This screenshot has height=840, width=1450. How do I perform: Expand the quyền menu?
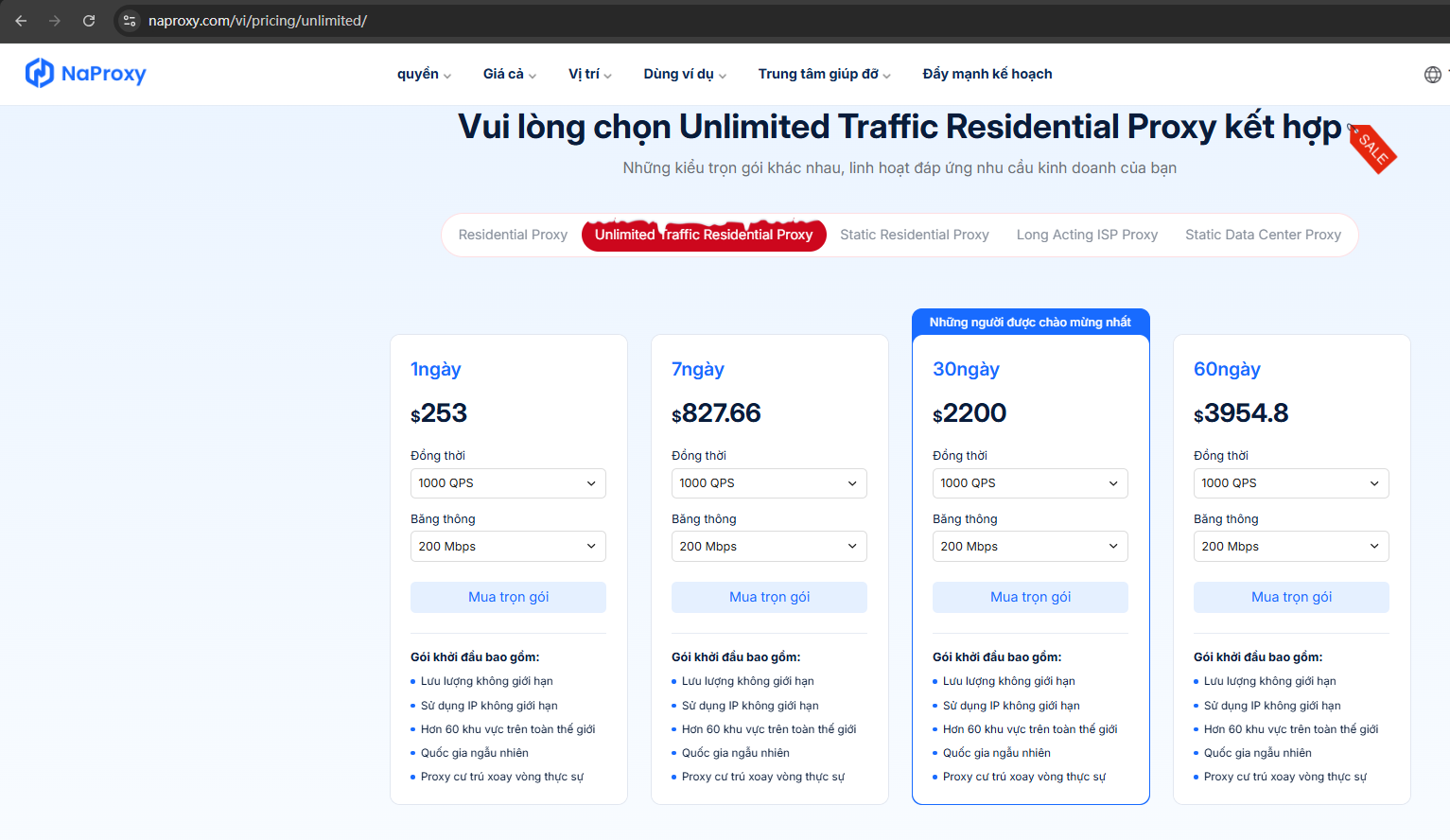pyautogui.click(x=424, y=74)
